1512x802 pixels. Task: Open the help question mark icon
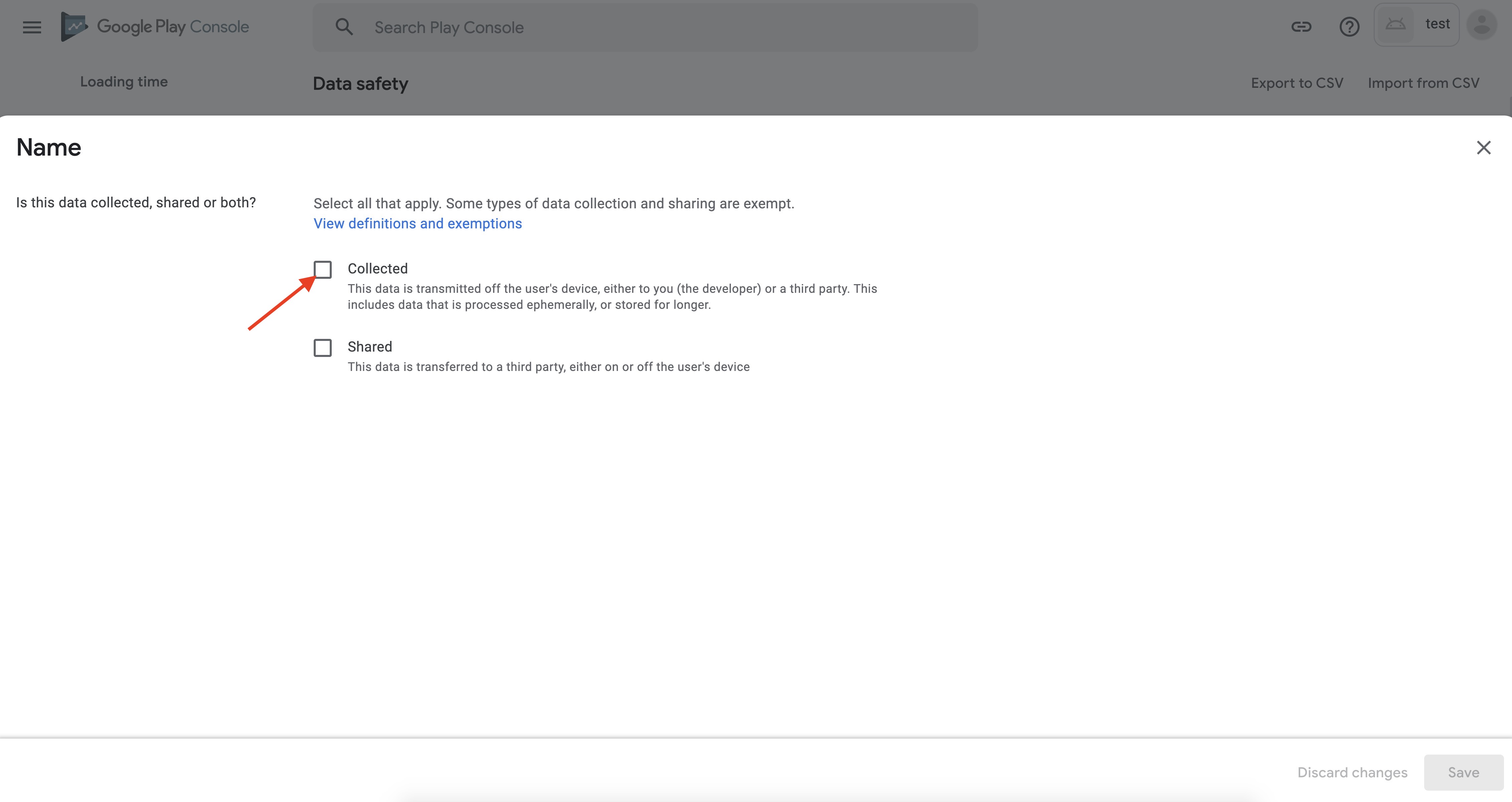[1349, 26]
